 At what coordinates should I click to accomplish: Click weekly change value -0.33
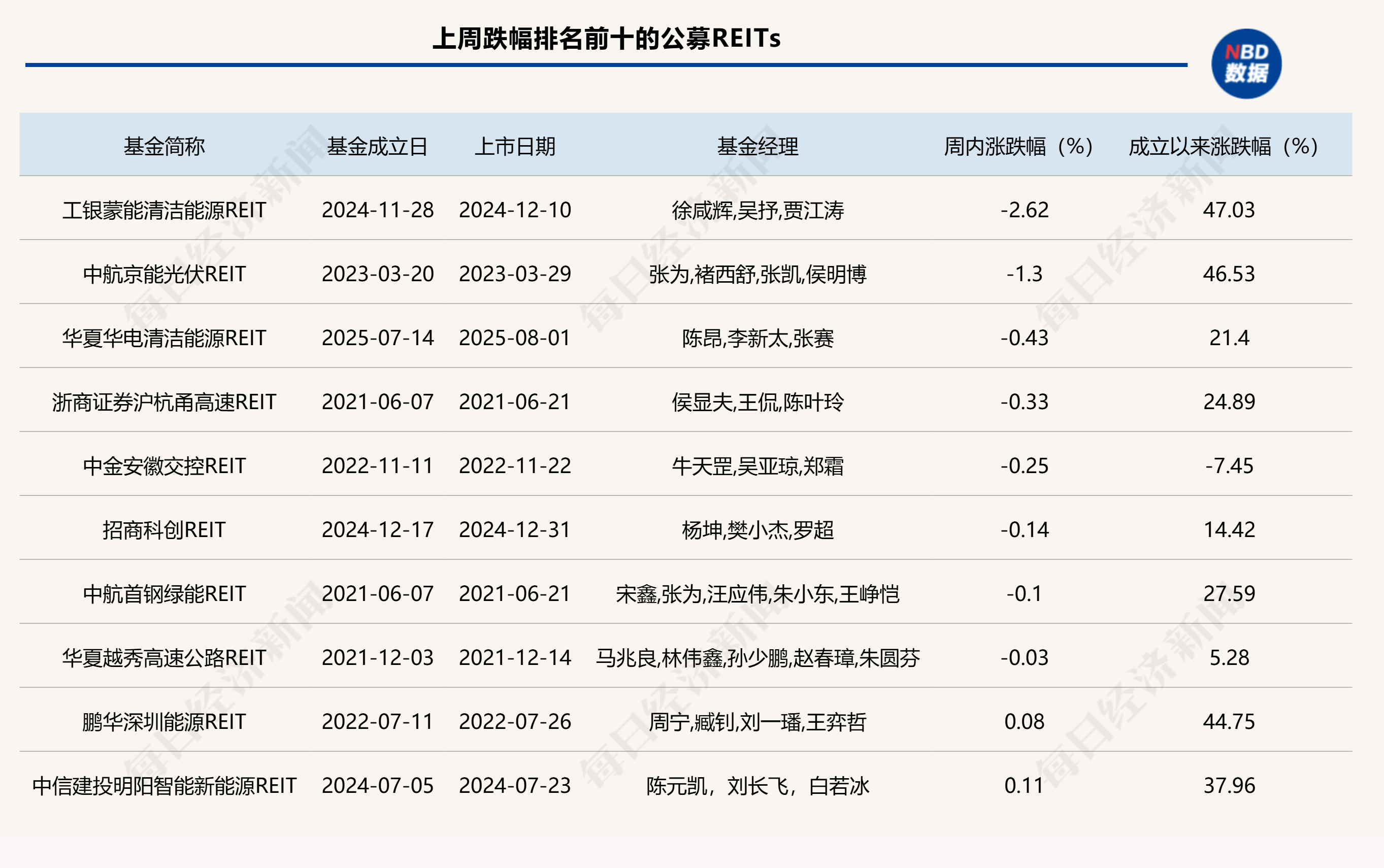pyautogui.click(x=1024, y=402)
